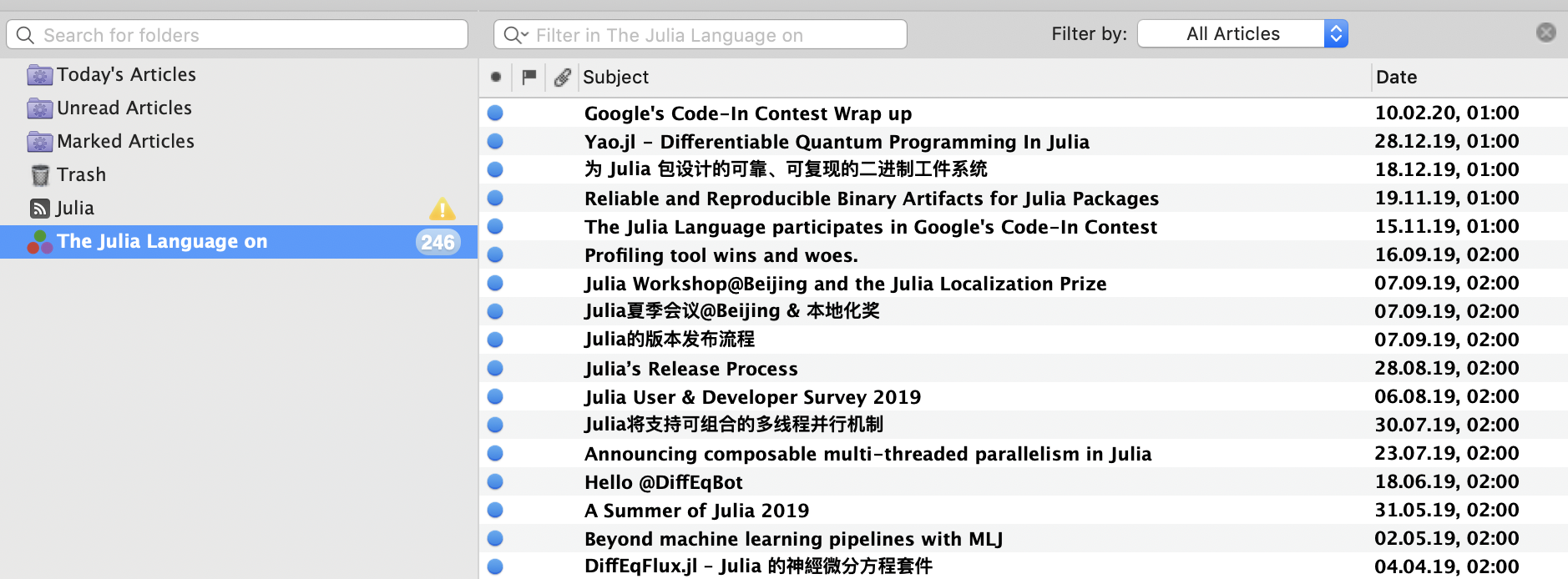Open article Julia的版本发布流程

tap(670, 340)
